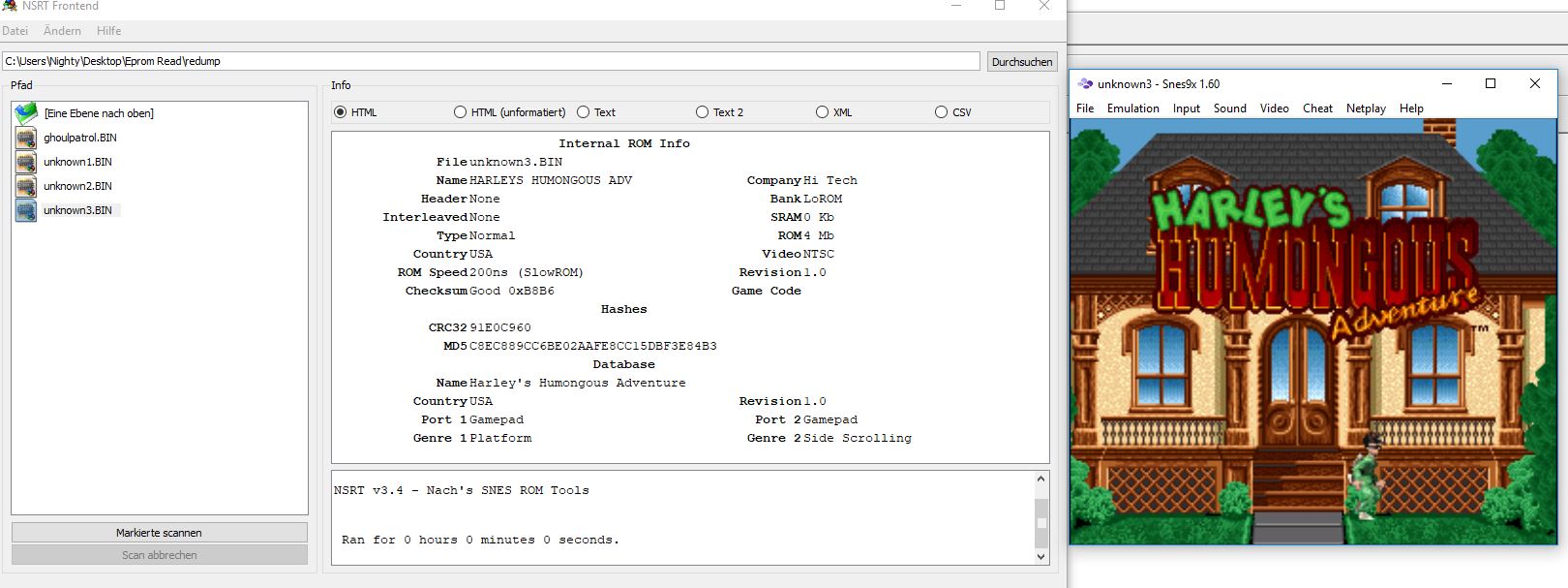Click the log panel scrollbar thumb

point(1041,523)
